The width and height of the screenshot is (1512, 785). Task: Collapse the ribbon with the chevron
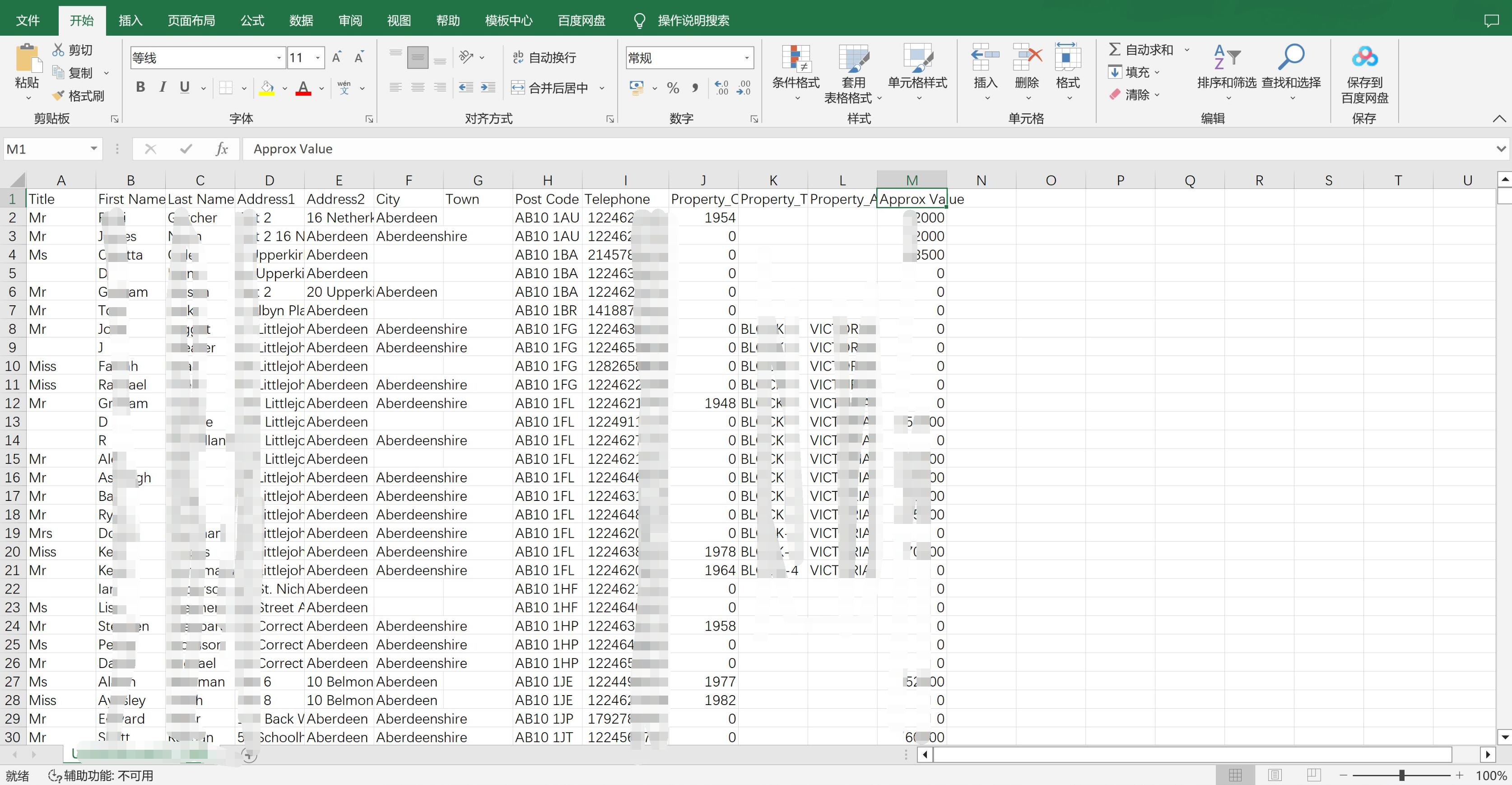click(1499, 119)
